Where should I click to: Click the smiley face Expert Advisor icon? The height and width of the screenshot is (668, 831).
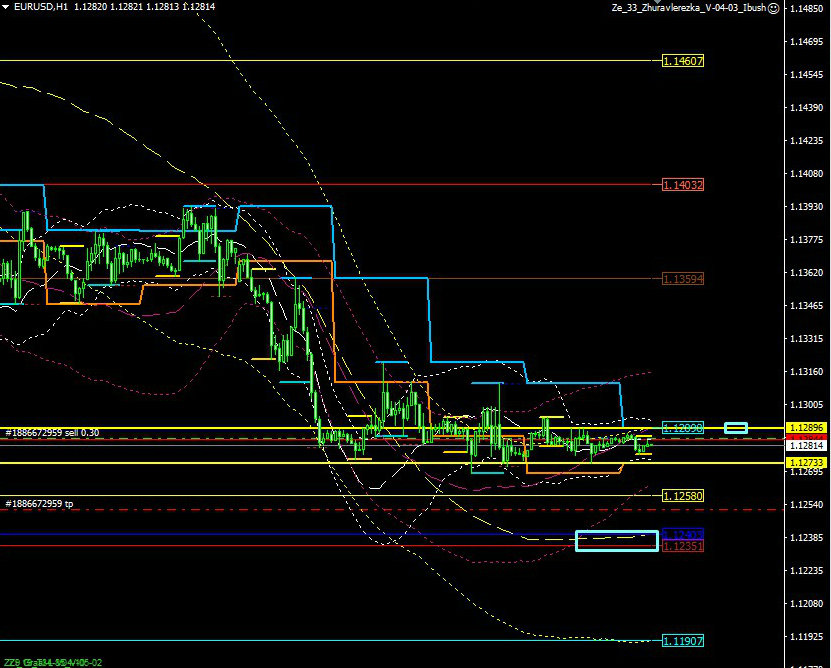point(774,8)
